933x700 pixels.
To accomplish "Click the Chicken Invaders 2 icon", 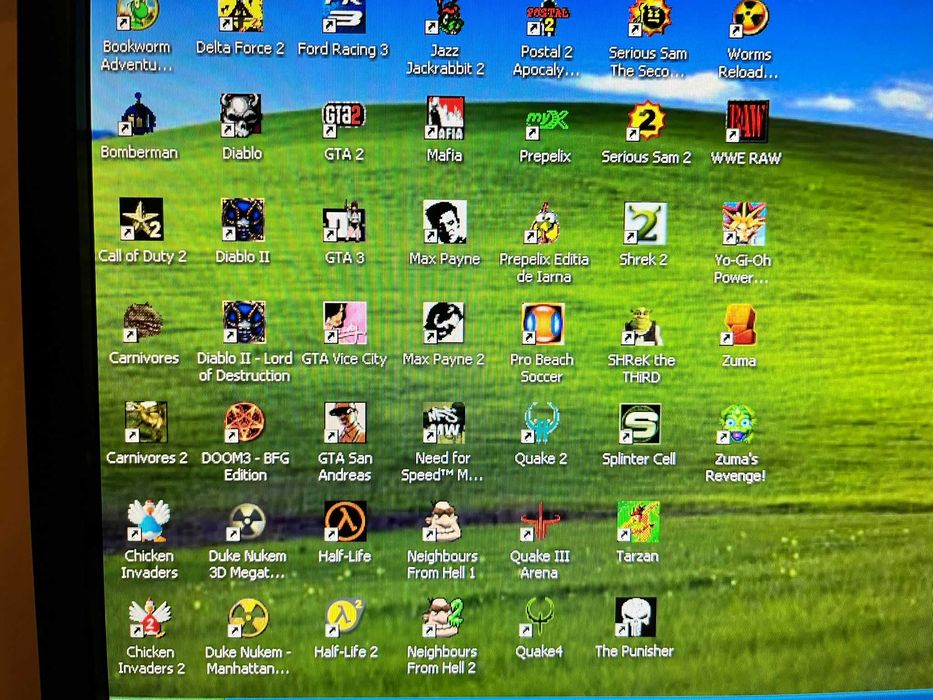I will point(151,618).
